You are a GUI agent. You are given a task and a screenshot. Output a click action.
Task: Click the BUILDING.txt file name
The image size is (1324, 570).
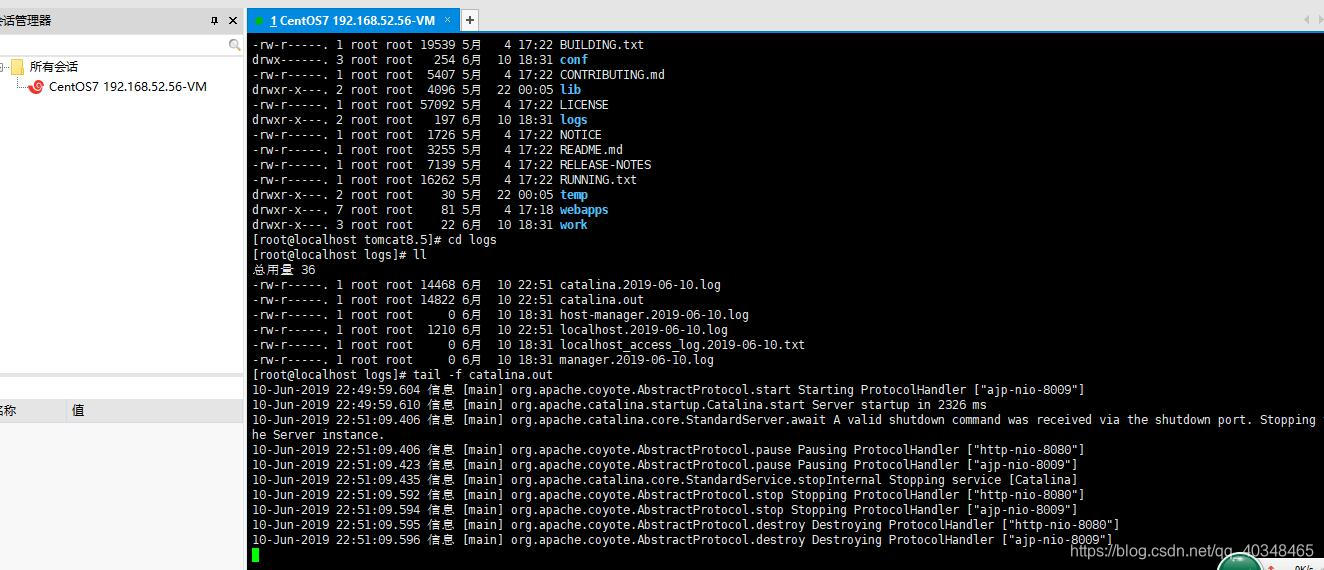click(x=601, y=45)
